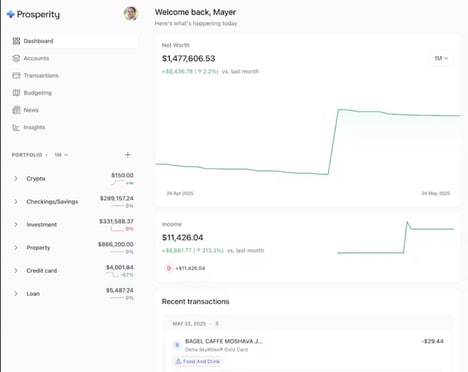Click the News newspaper icon
The image size is (468, 372).
[16, 110]
